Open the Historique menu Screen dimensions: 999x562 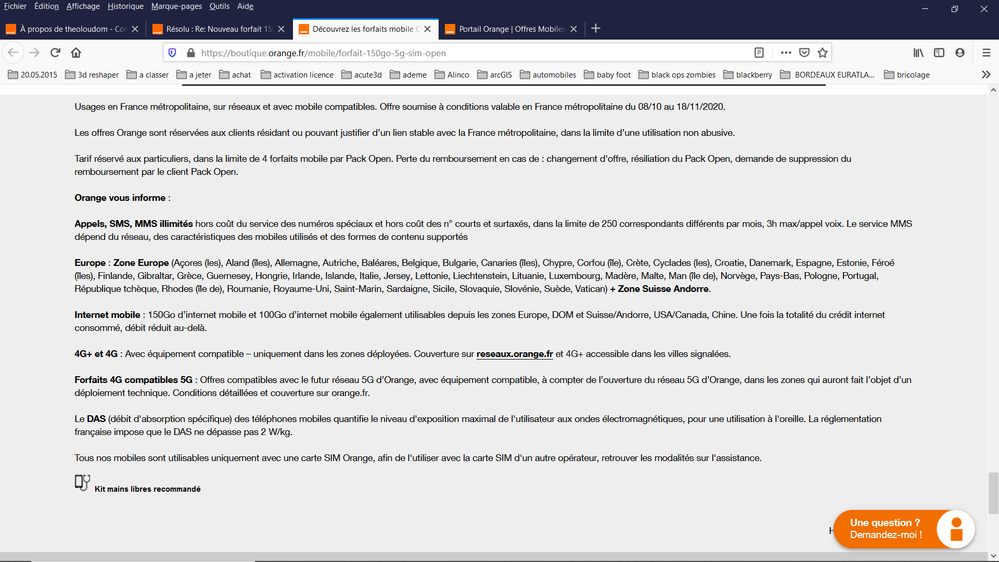click(x=125, y=6)
